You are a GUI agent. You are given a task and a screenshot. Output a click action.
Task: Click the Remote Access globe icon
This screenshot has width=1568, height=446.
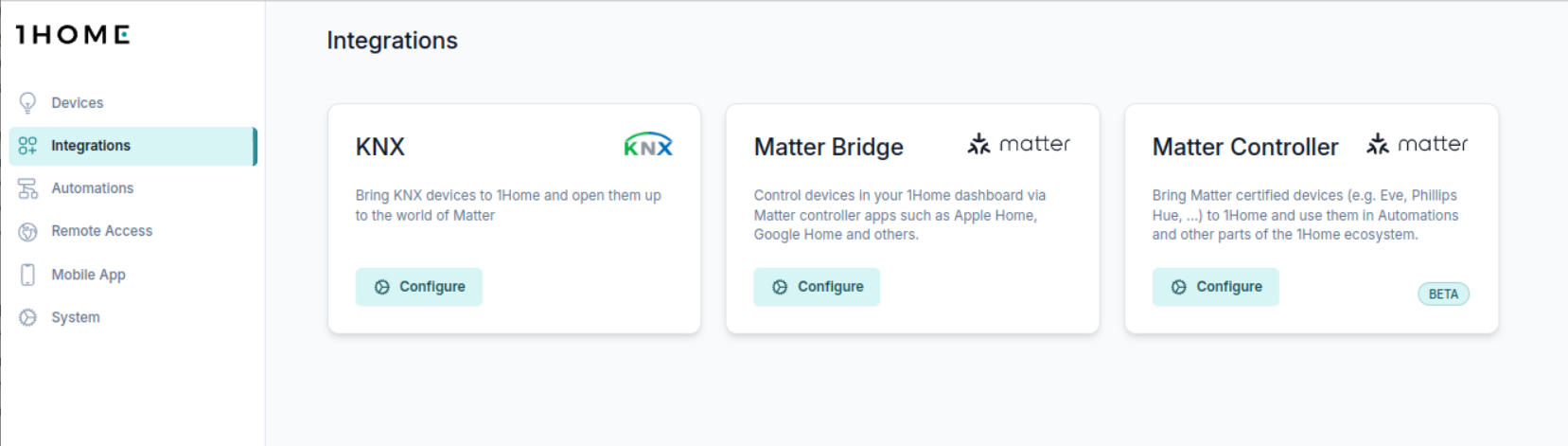pyautogui.click(x=27, y=231)
